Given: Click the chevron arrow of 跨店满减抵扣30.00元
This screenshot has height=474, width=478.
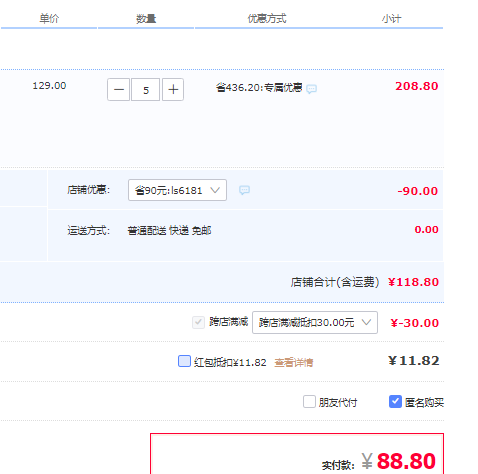Looking at the screenshot, I should (366, 322).
